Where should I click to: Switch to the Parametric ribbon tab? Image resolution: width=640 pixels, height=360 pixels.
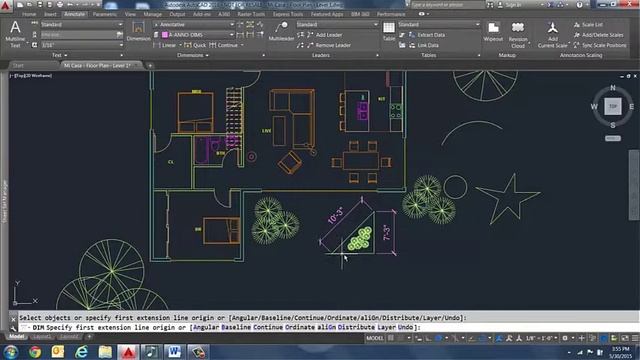[x=104, y=14]
